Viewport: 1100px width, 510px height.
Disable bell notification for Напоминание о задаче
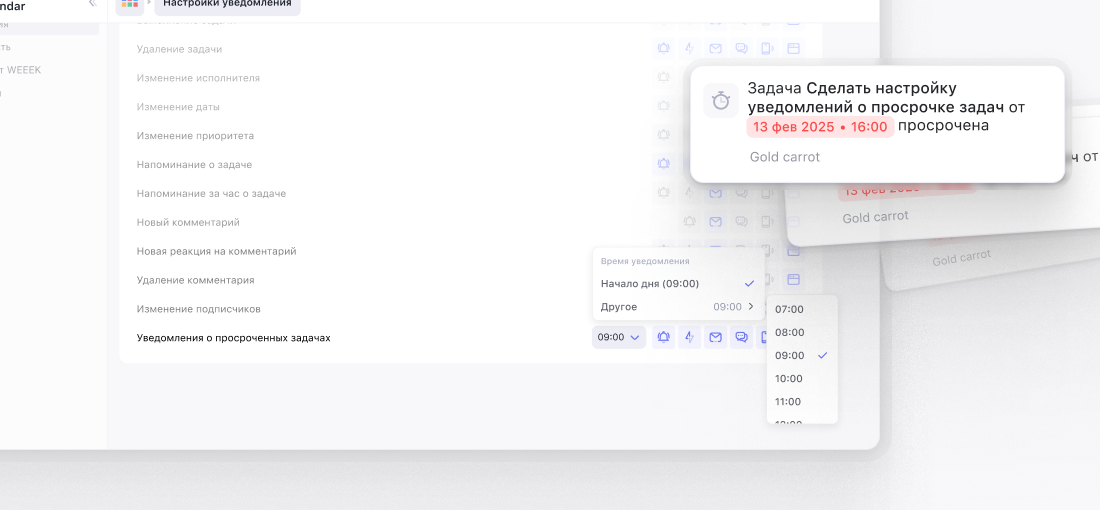(x=664, y=163)
